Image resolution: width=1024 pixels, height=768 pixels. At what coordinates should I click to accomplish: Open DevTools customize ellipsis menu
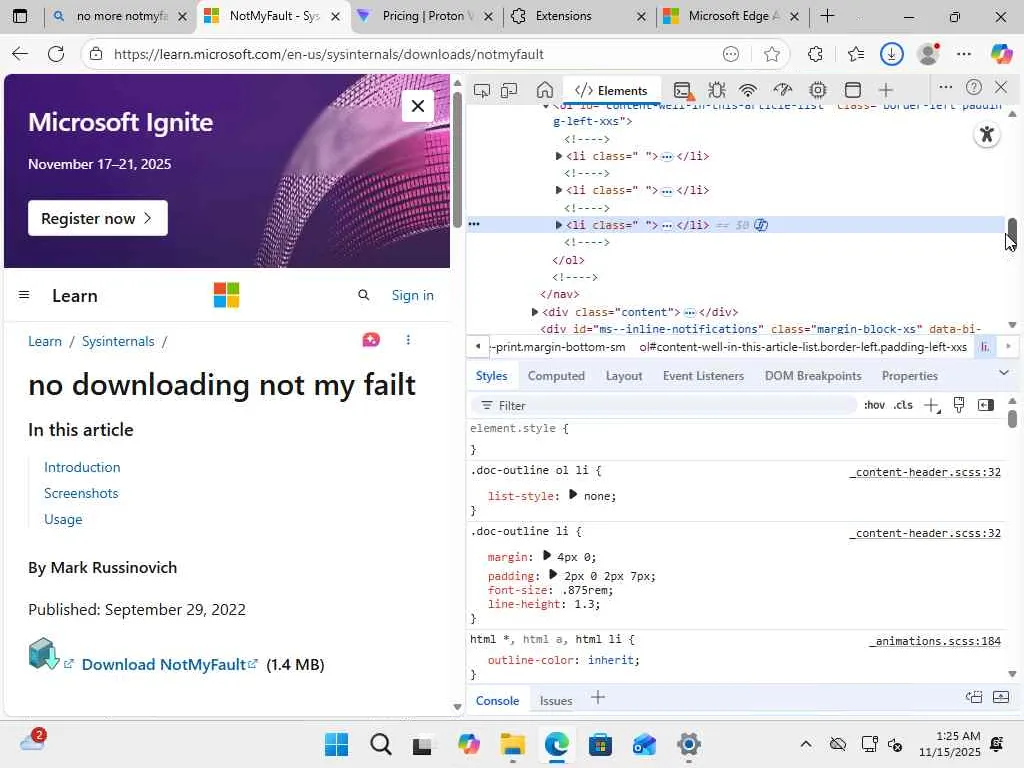945,87
